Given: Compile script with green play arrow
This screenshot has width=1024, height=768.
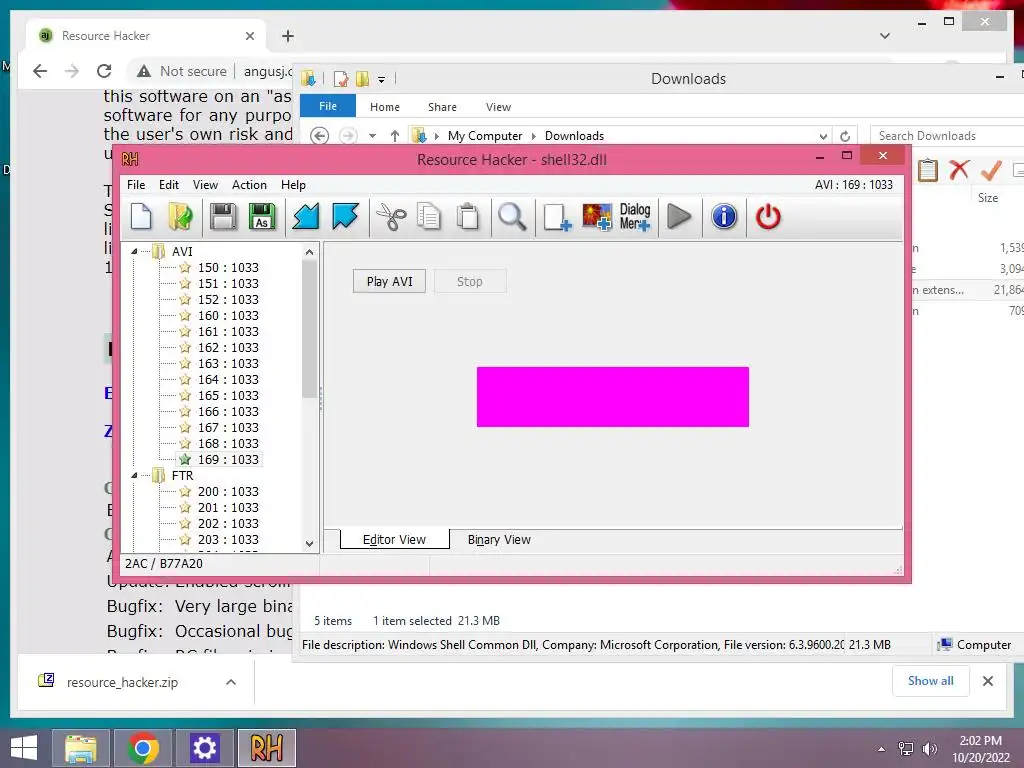Looking at the screenshot, I should click(679, 217).
